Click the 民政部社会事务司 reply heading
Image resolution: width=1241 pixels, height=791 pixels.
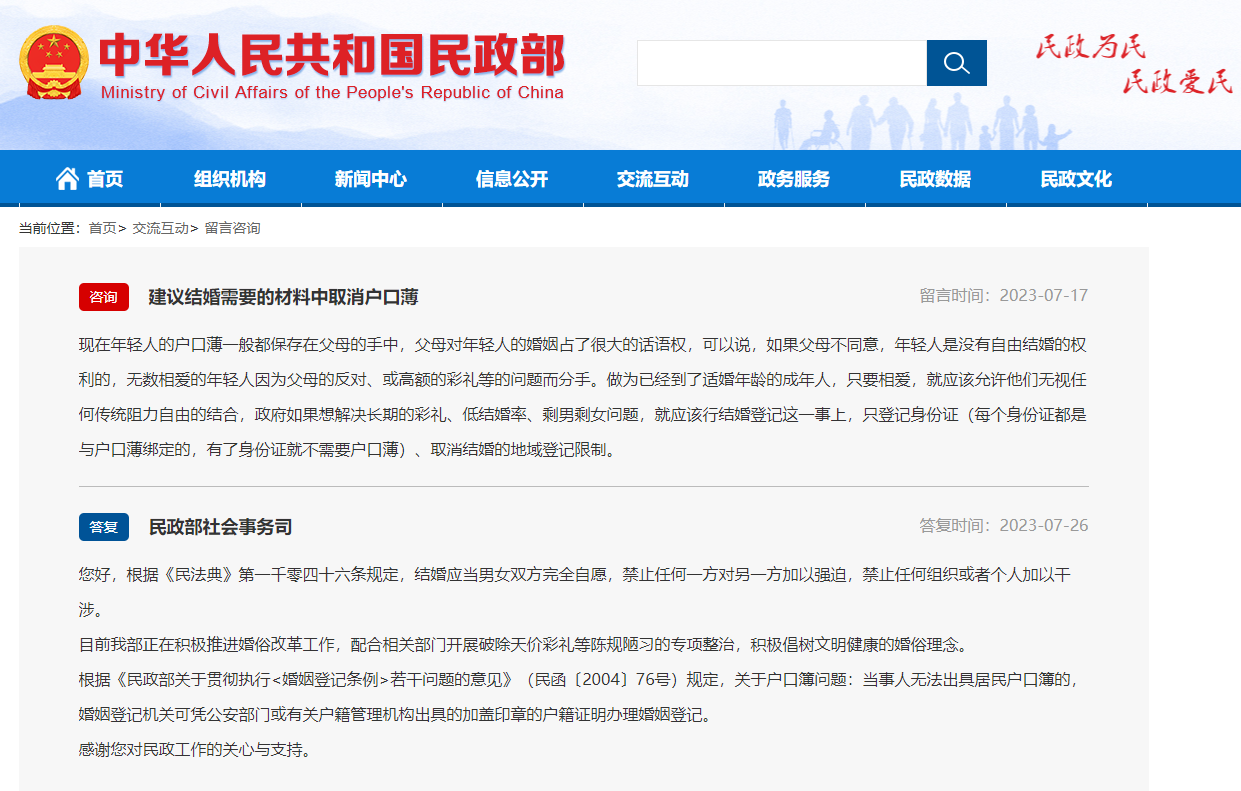pyautogui.click(x=220, y=527)
